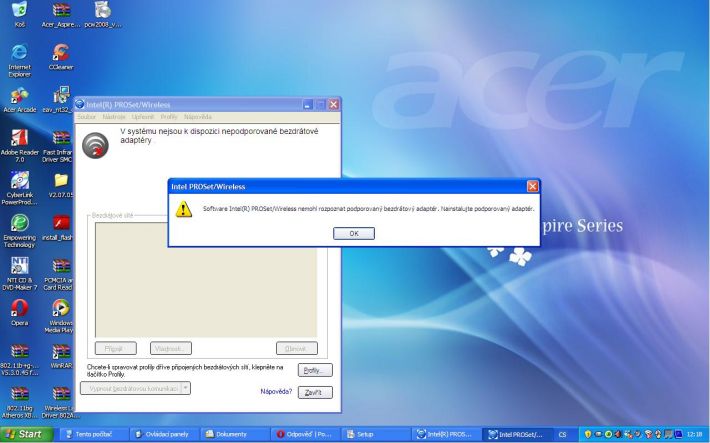Image resolution: width=710 pixels, height=443 pixels.
Task: Open the pov2003_v installer icon
Action: coord(103,14)
